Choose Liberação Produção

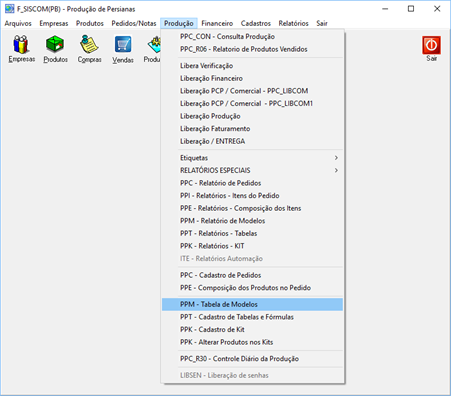(x=252, y=116)
